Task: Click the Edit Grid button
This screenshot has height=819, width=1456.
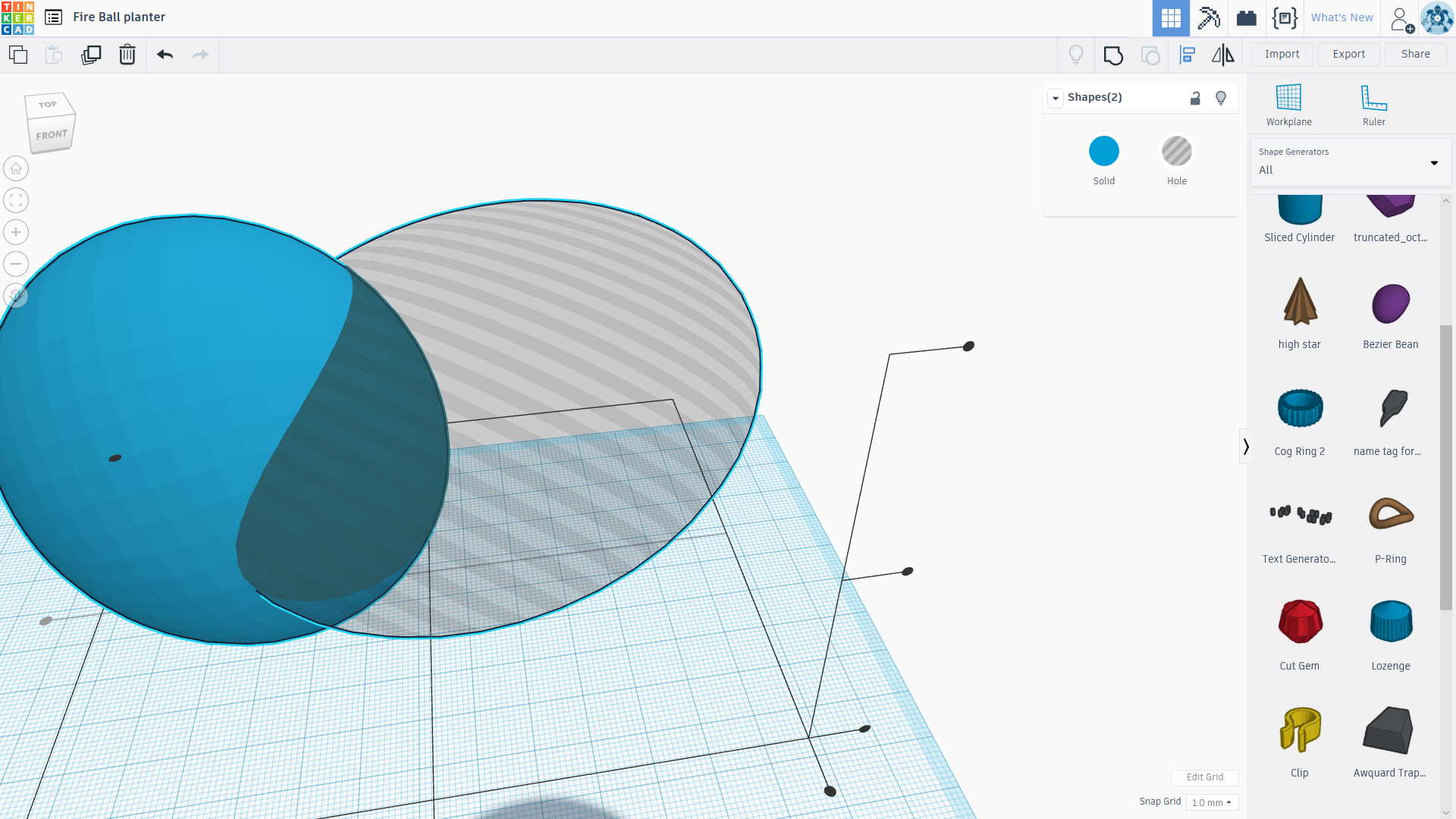Action: click(x=1205, y=777)
